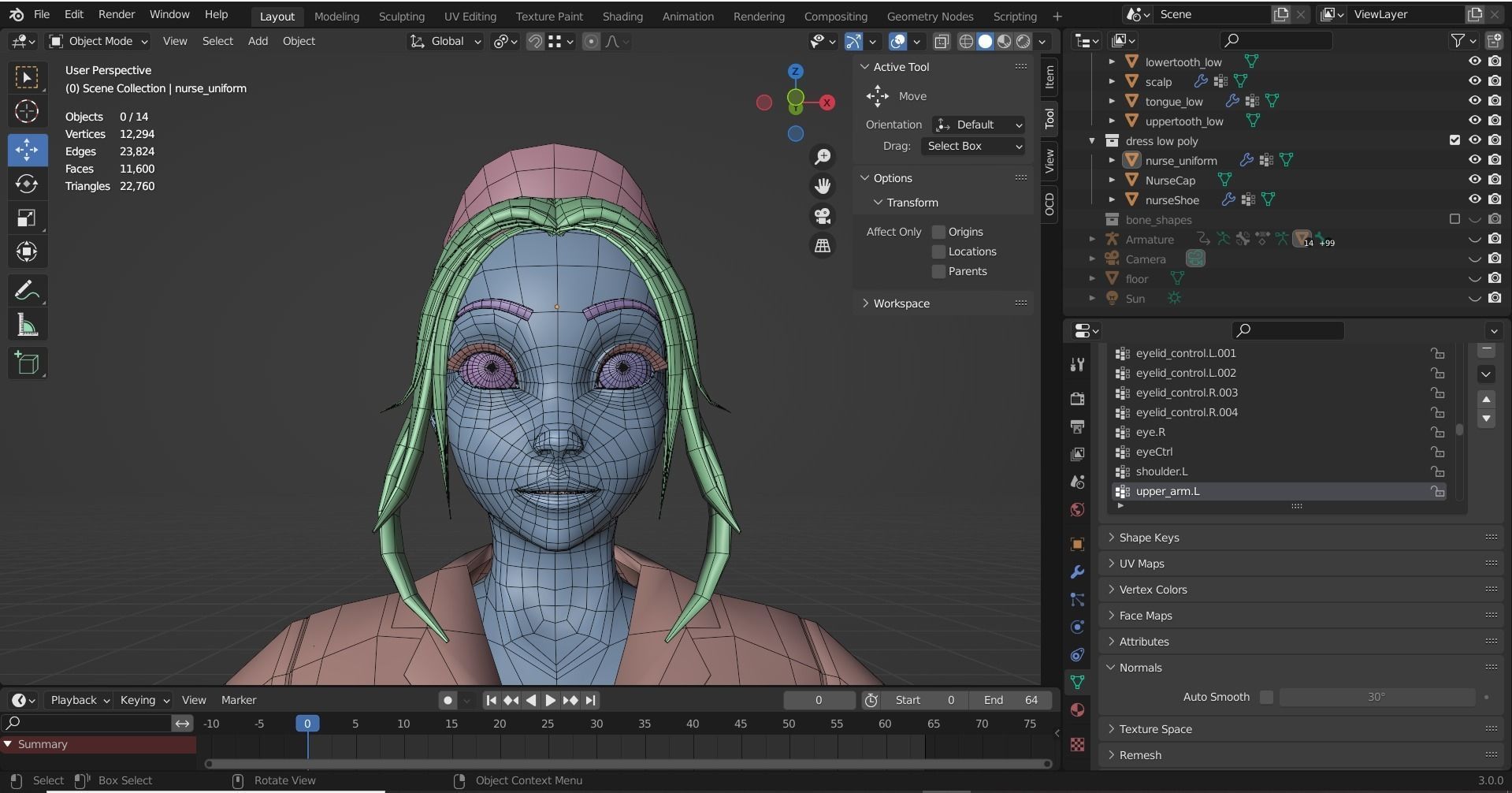
Task: Click the End frame field
Action: tap(1011, 700)
